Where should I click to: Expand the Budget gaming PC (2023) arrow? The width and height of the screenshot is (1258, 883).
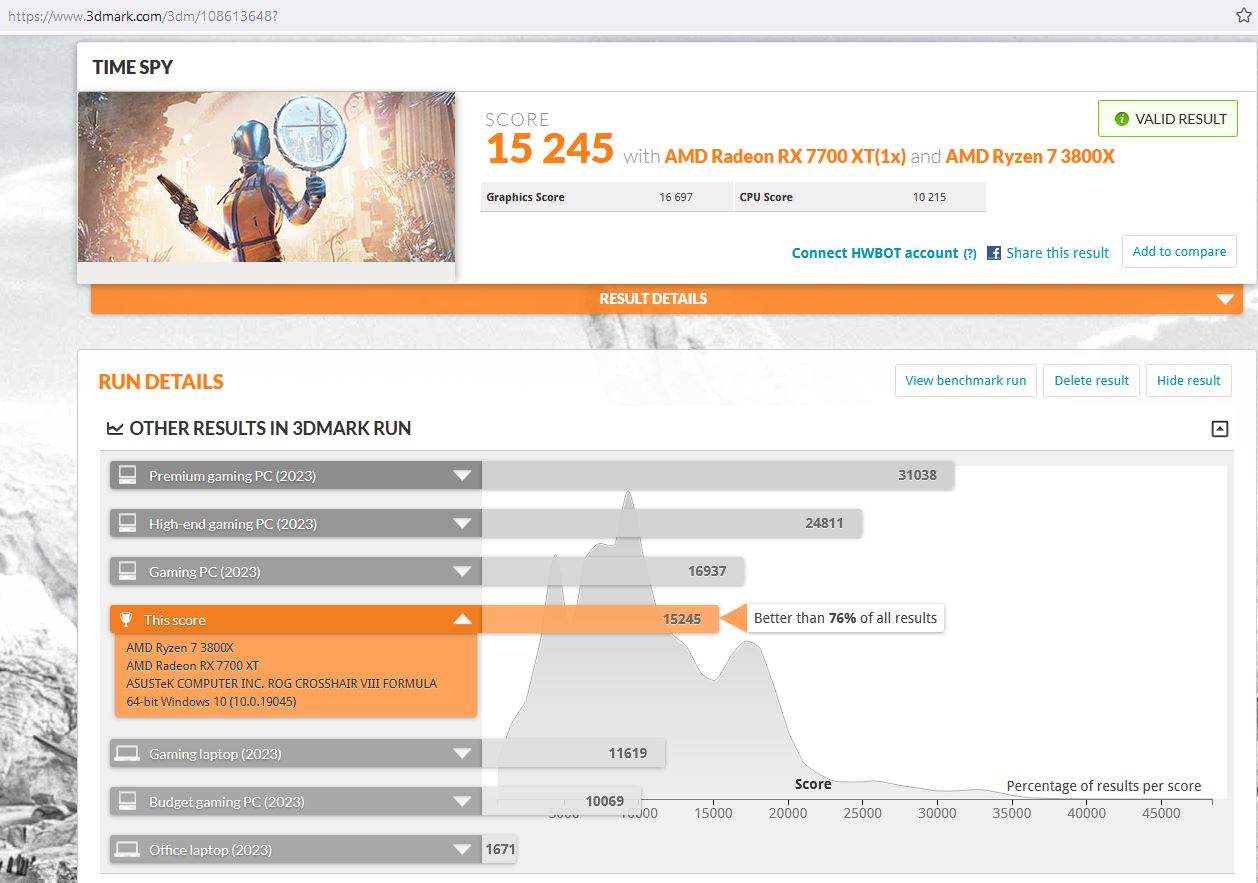tap(461, 801)
